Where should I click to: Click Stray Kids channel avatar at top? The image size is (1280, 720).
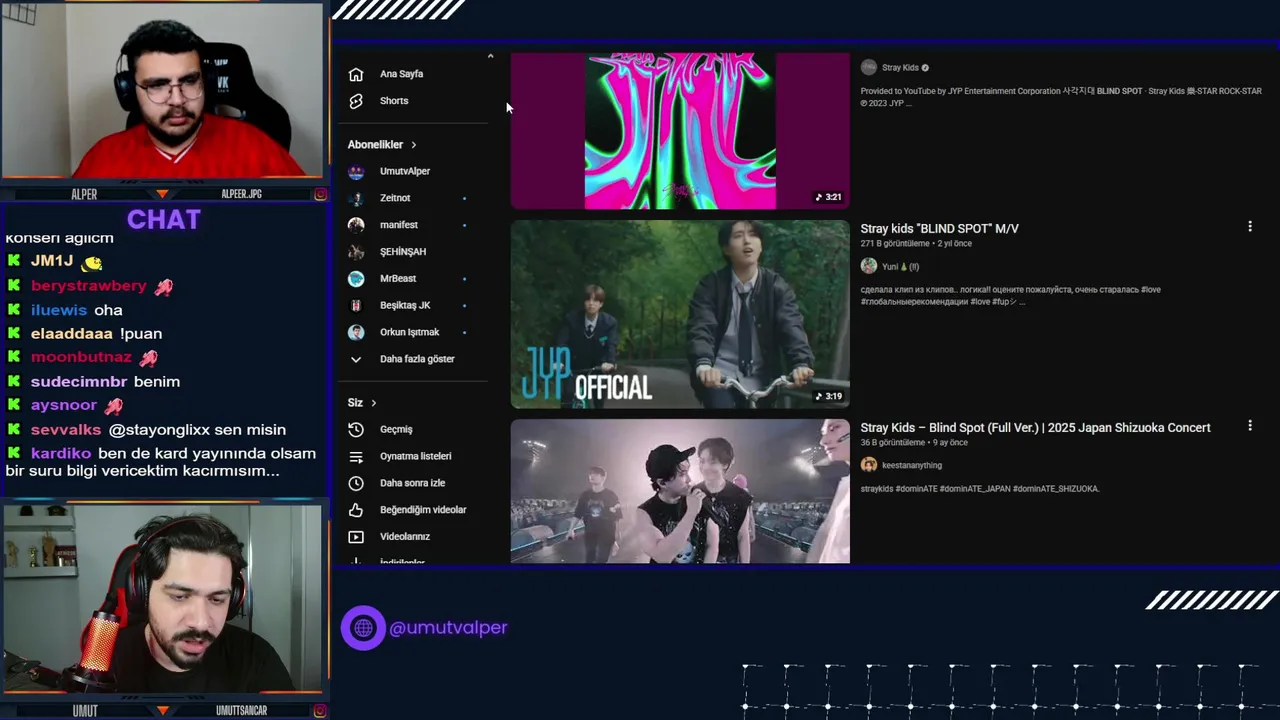(x=869, y=67)
